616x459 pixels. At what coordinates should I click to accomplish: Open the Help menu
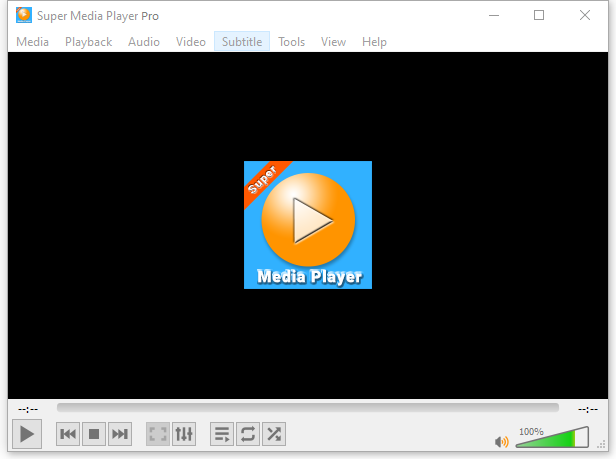pos(374,42)
